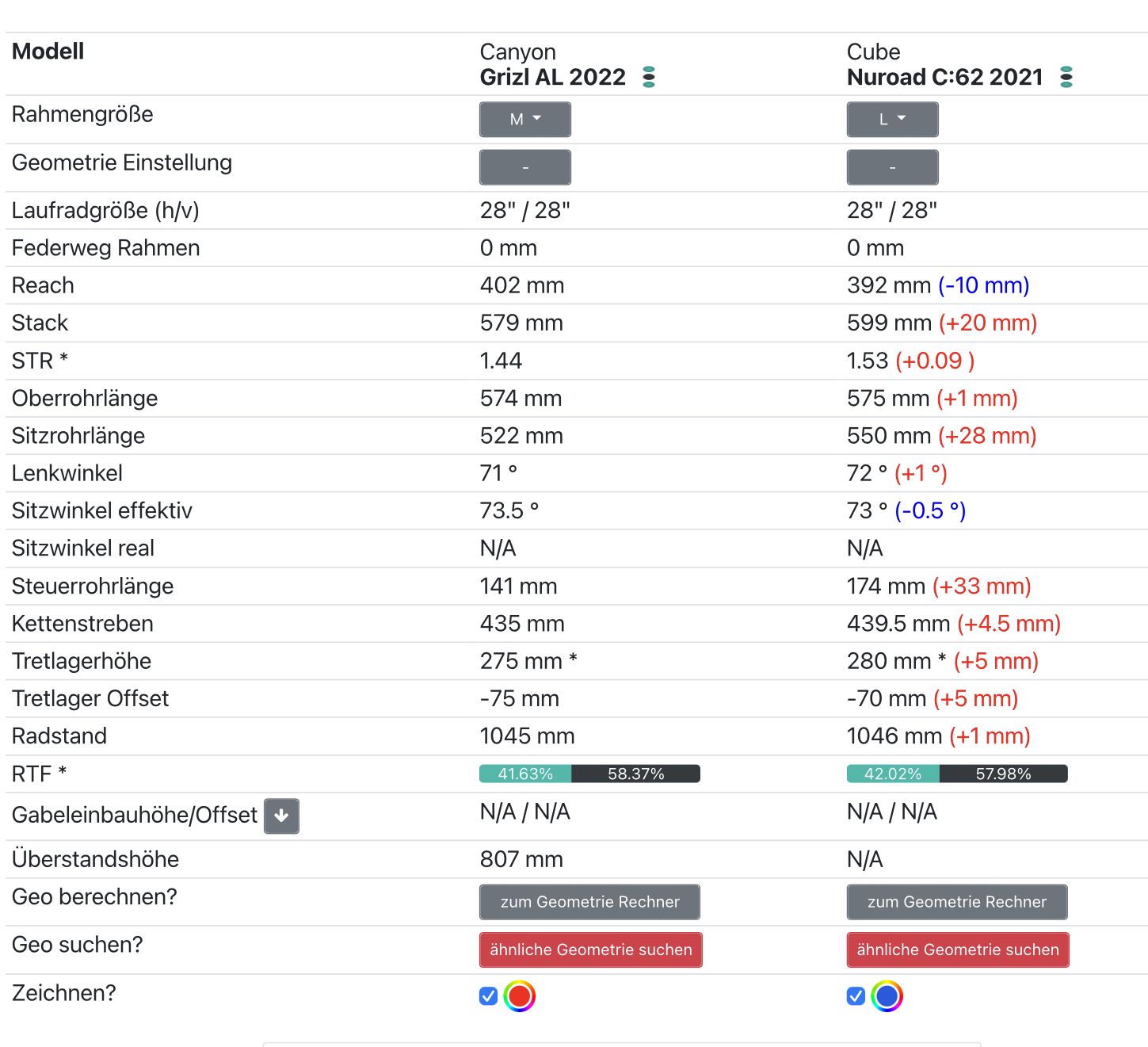
Task: Click the Modell header label
Action: pos(48,52)
